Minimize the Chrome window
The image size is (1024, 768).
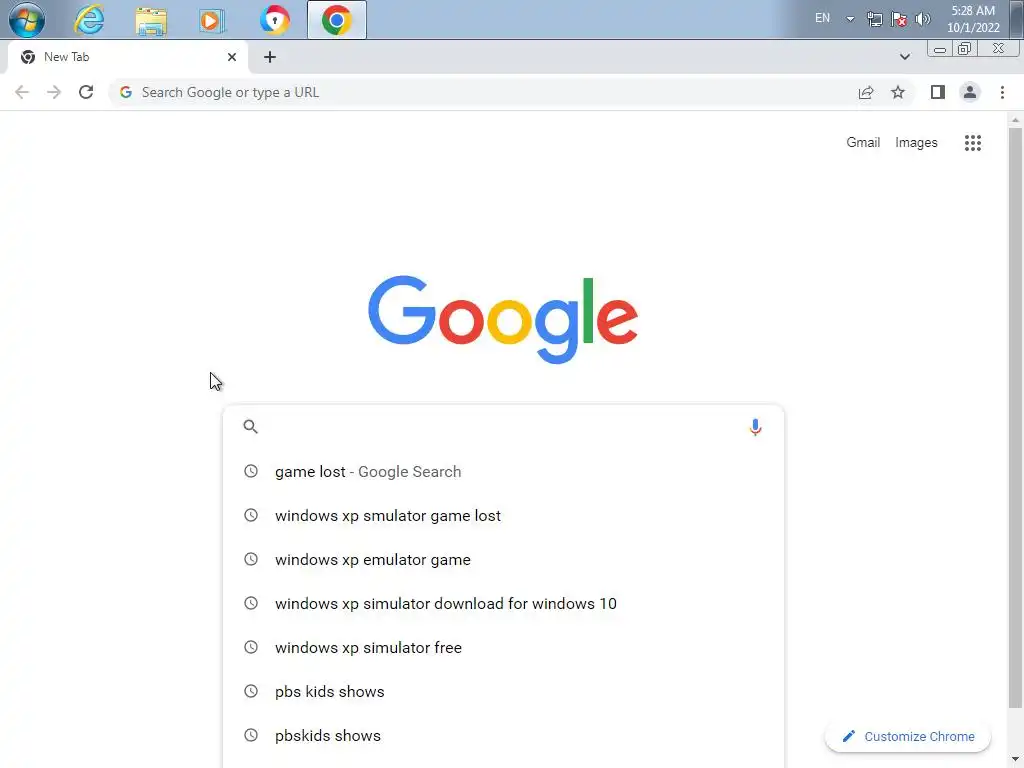point(940,49)
